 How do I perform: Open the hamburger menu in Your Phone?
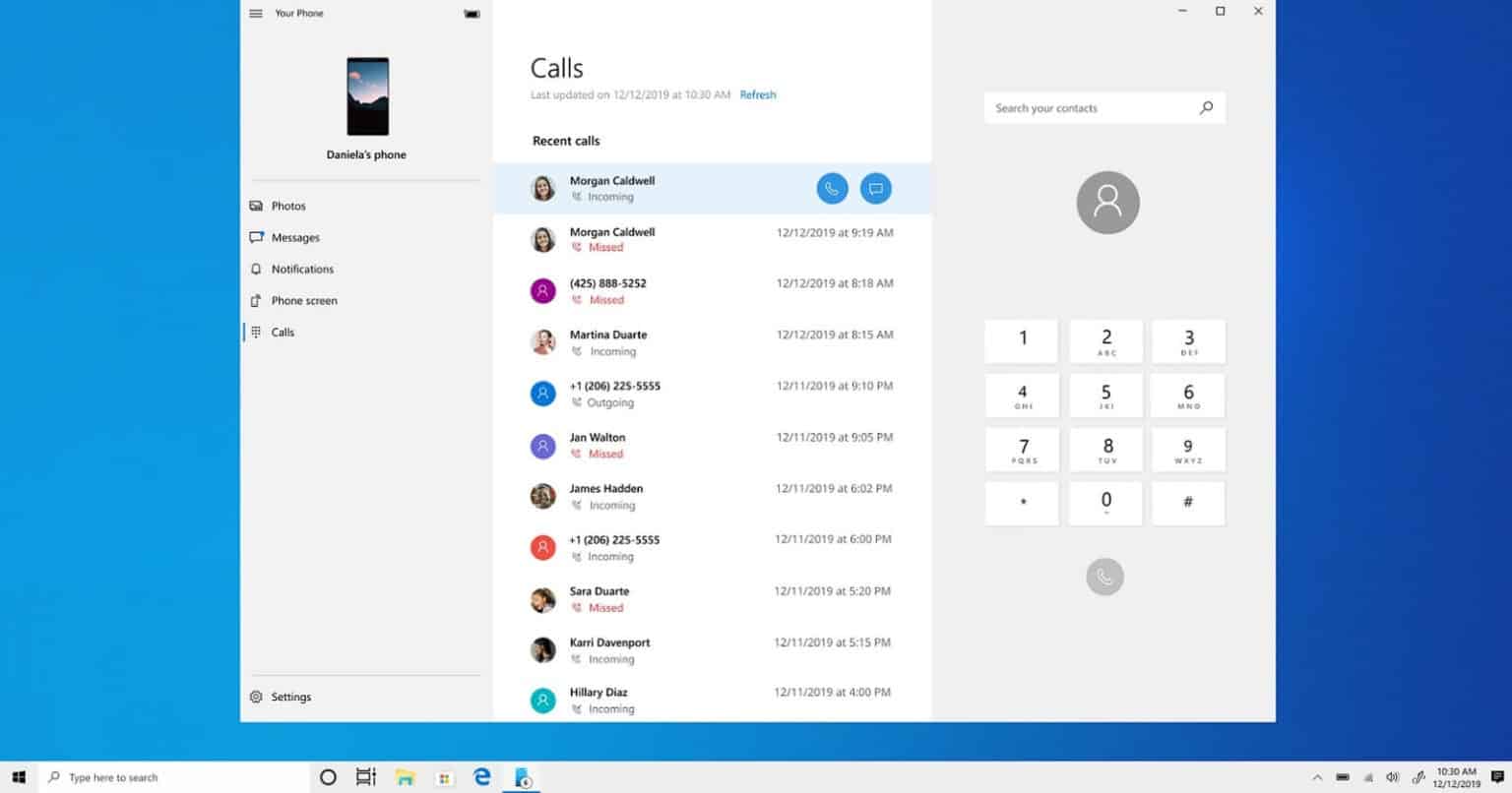[x=256, y=14]
